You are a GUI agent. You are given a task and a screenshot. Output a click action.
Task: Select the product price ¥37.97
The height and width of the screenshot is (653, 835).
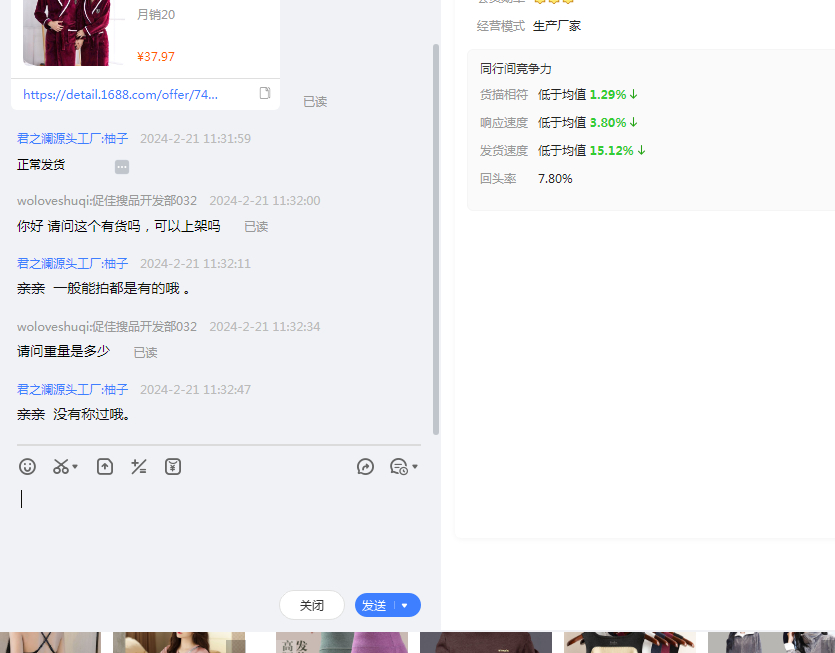click(x=156, y=56)
